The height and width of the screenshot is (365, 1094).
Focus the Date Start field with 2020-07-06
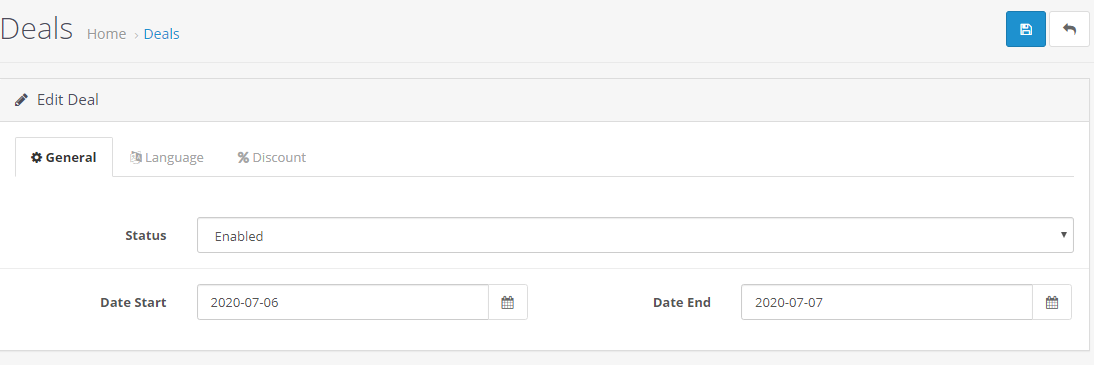click(343, 302)
